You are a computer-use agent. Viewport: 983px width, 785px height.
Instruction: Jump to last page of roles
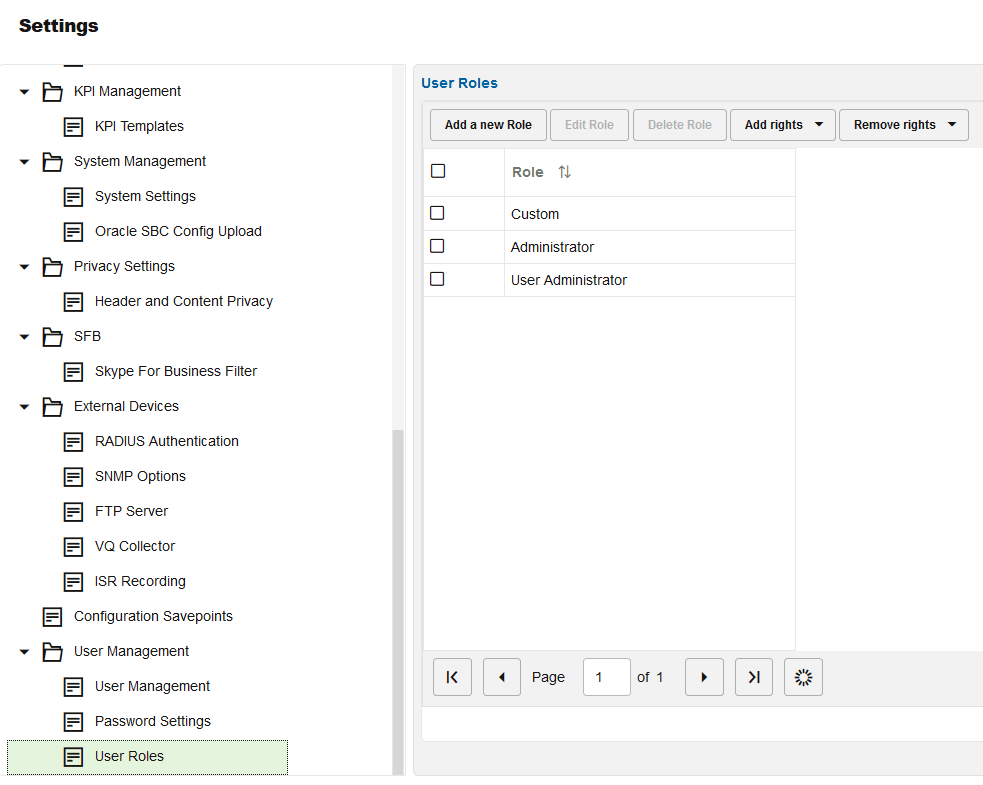[x=754, y=677]
